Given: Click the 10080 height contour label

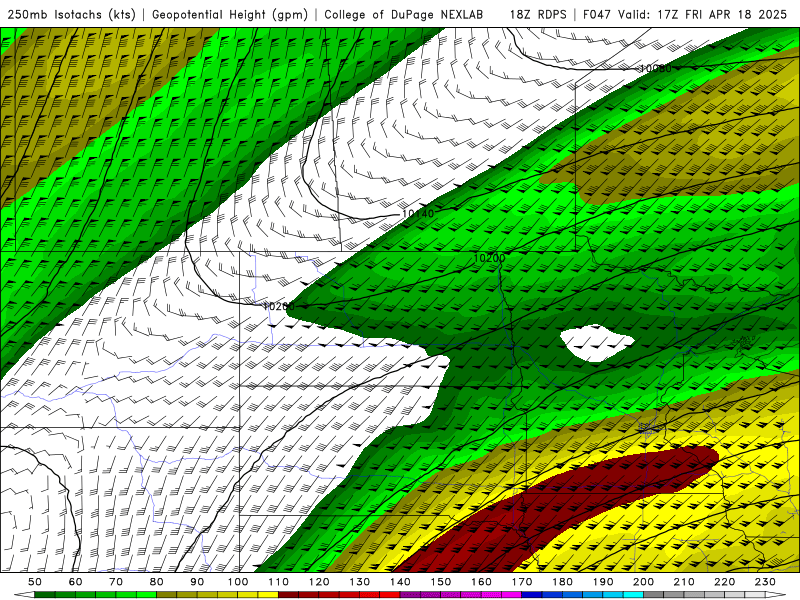Looking at the screenshot, I should point(656,68).
